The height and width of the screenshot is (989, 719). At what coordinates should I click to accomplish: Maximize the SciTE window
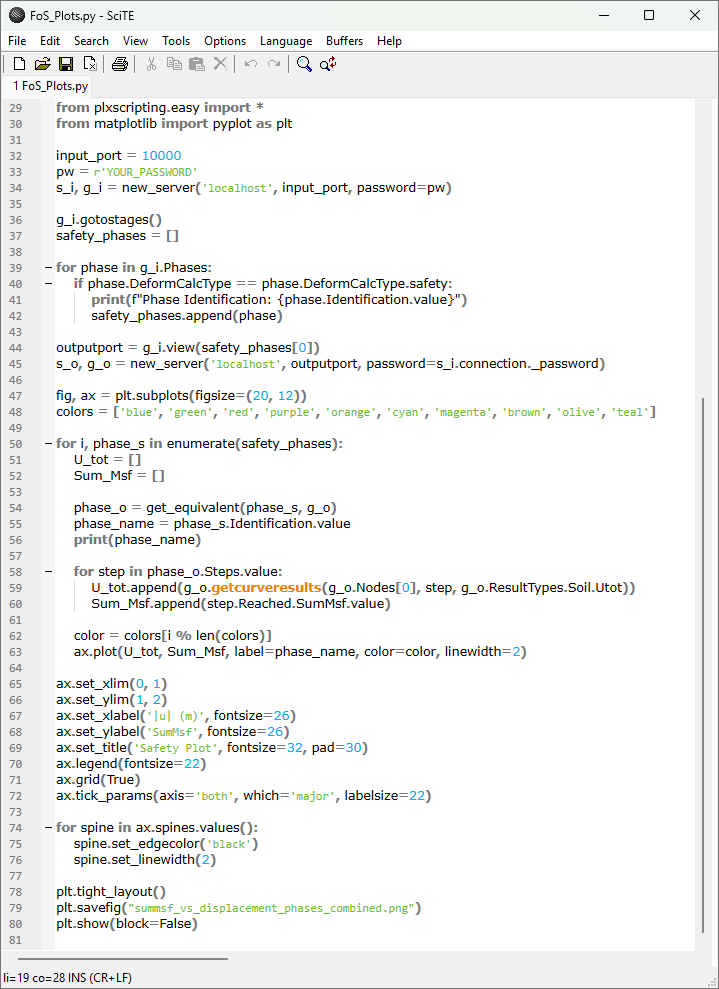click(649, 15)
